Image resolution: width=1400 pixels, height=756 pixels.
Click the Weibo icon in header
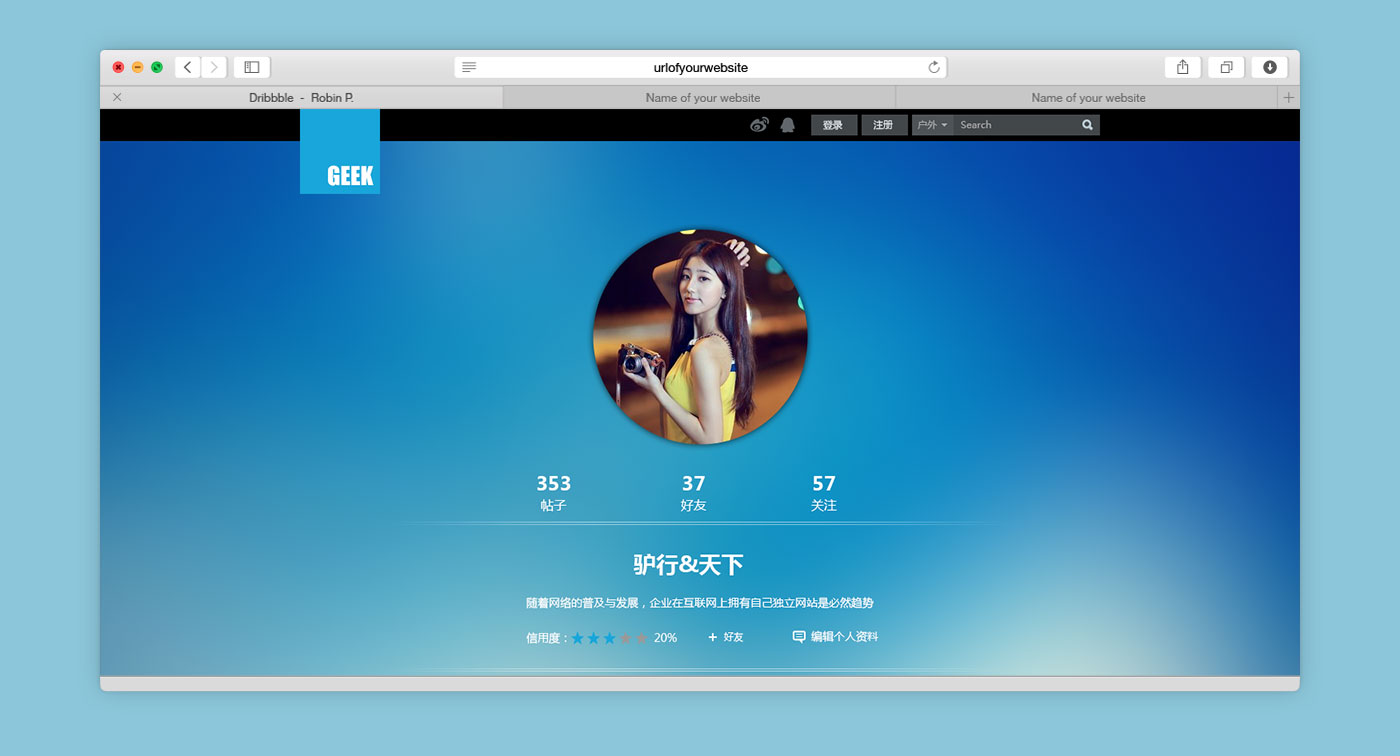pyautogui.click(x=759, y=125)
